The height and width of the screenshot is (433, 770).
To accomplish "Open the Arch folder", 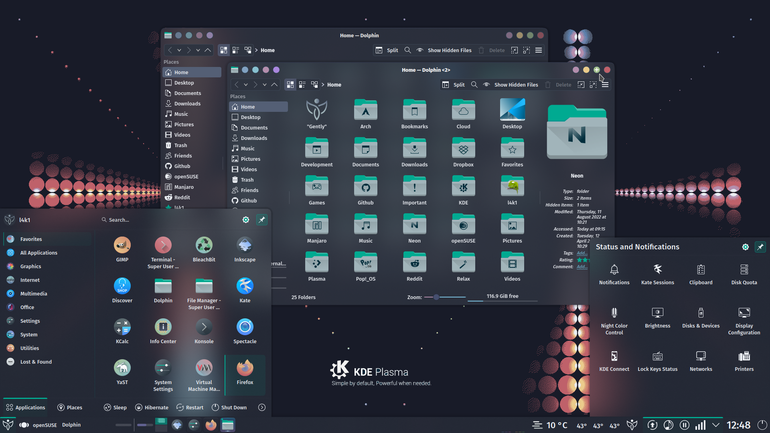I will click(365, 114).
